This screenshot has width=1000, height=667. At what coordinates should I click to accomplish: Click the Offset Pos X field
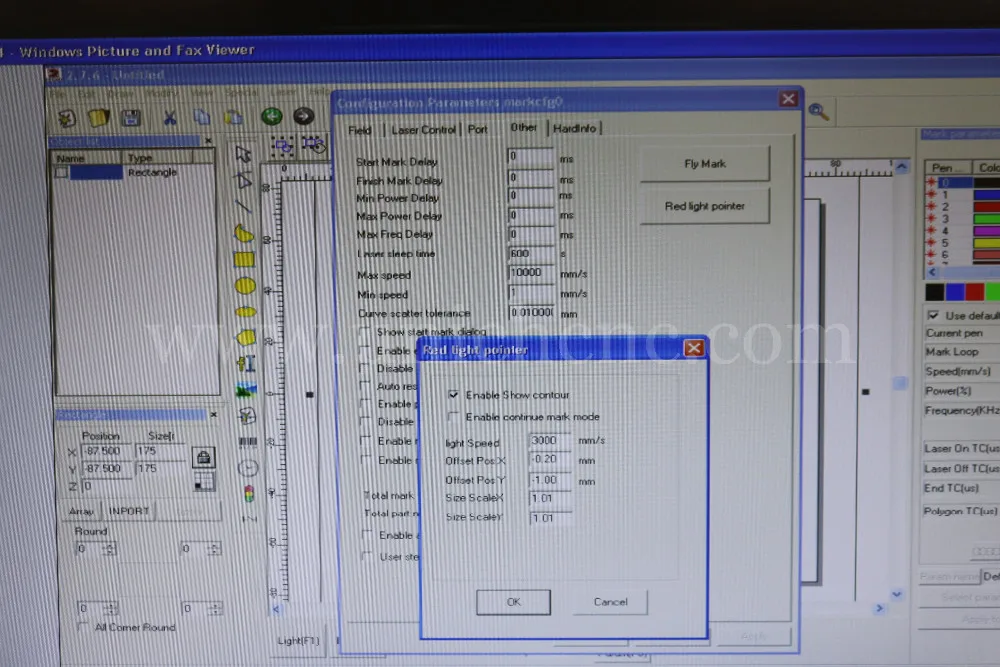(550, 460)
